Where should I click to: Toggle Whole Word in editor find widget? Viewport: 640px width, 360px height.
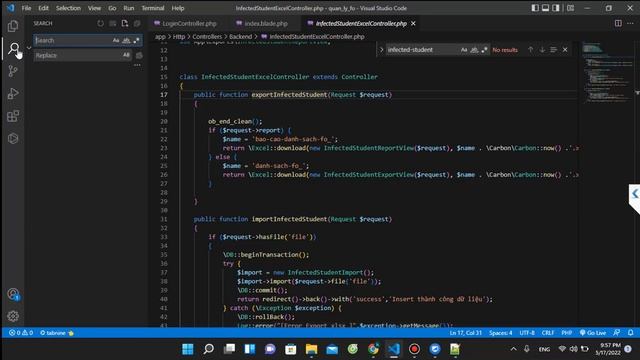tap(474, 50)
